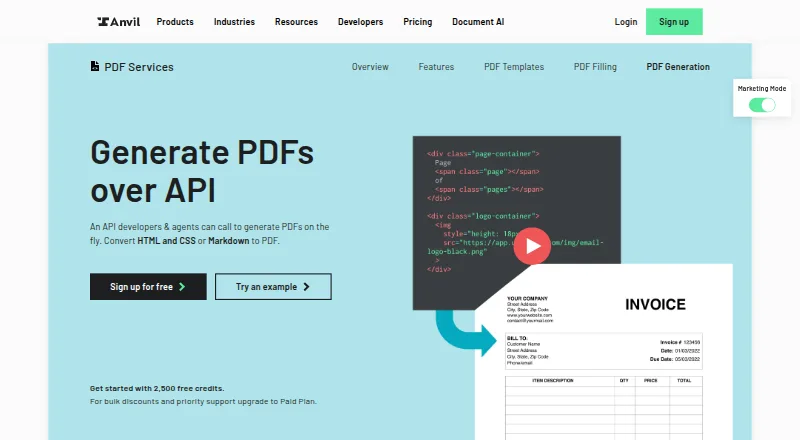
Task: Open the PDF Services heading link
Action: click(x=139, y=67)
